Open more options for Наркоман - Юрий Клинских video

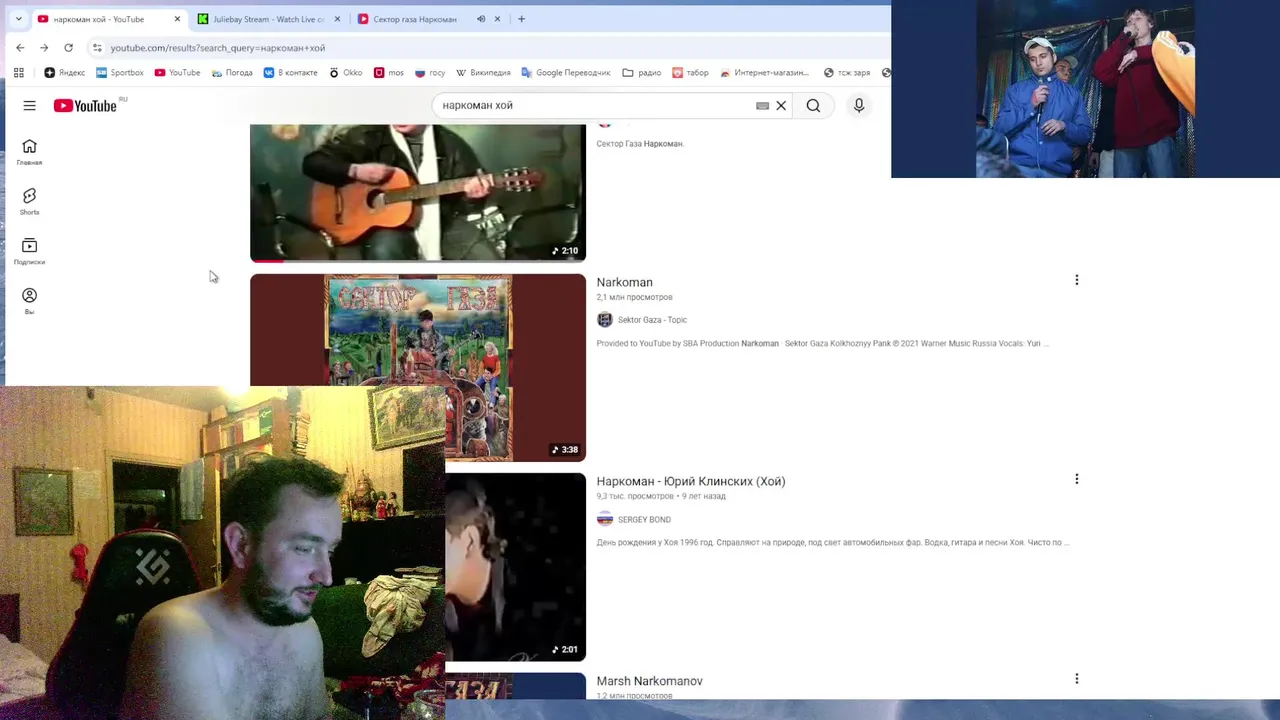1077,480
